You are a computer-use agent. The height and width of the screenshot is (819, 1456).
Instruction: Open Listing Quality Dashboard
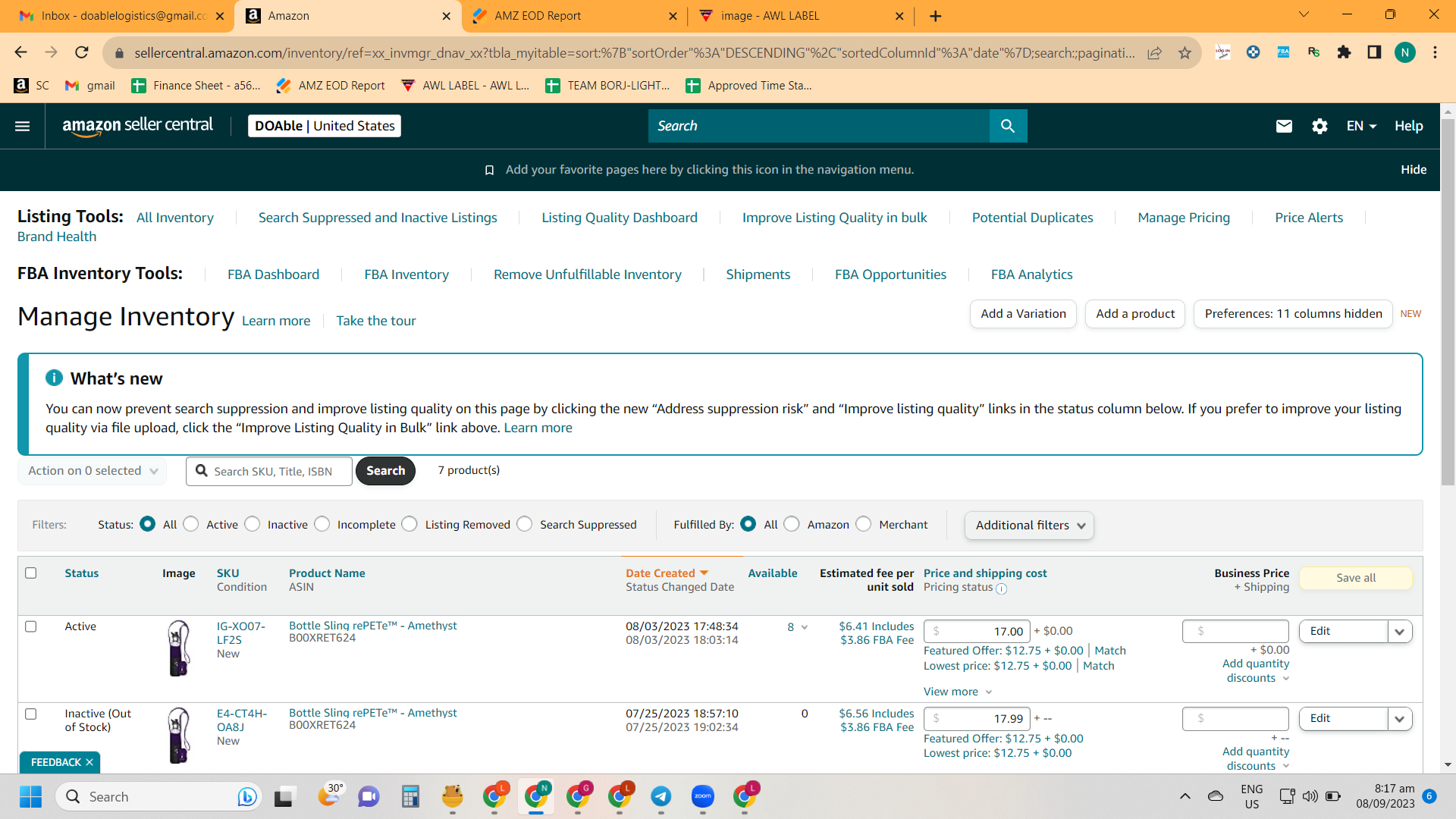click(619, 218)
